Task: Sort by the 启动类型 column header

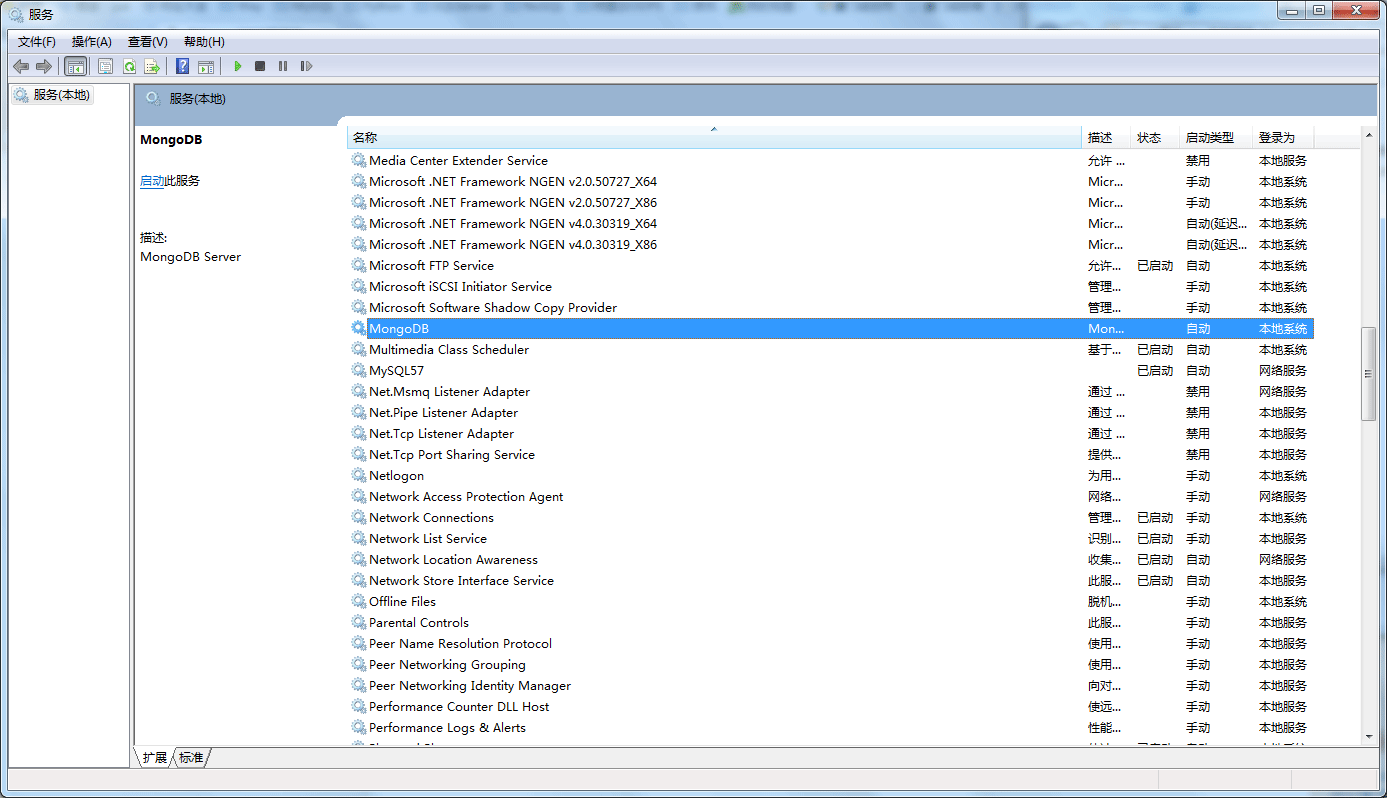Action: [1210, 138]
